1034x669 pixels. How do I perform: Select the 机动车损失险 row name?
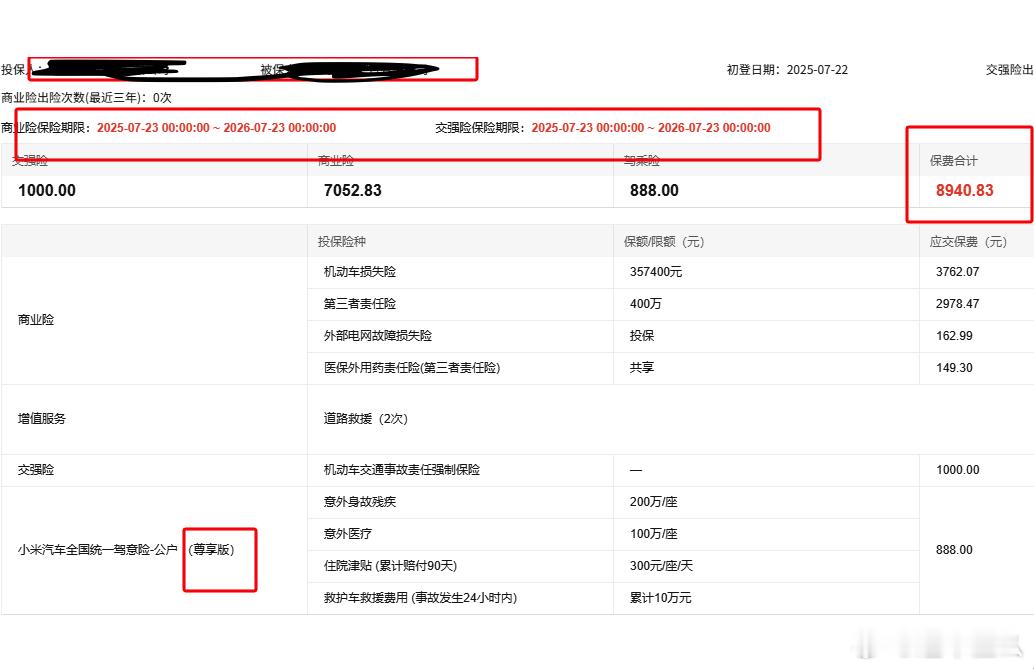point(359,272)
